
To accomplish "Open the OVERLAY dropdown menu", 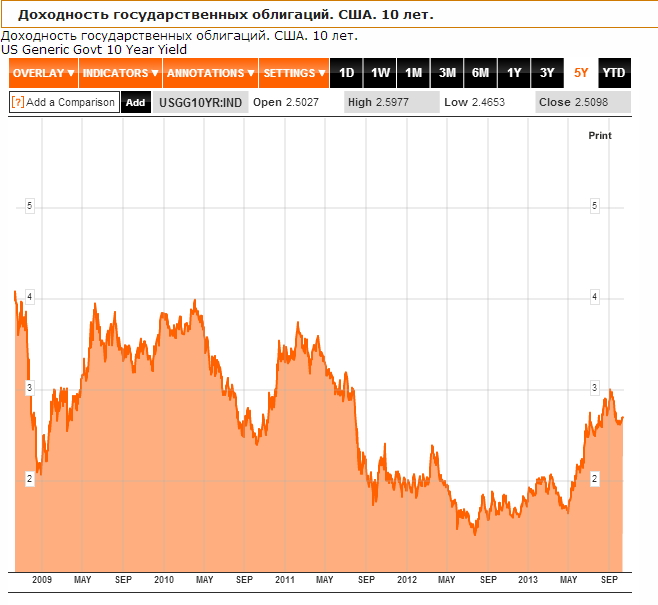I will click(43, 73).
